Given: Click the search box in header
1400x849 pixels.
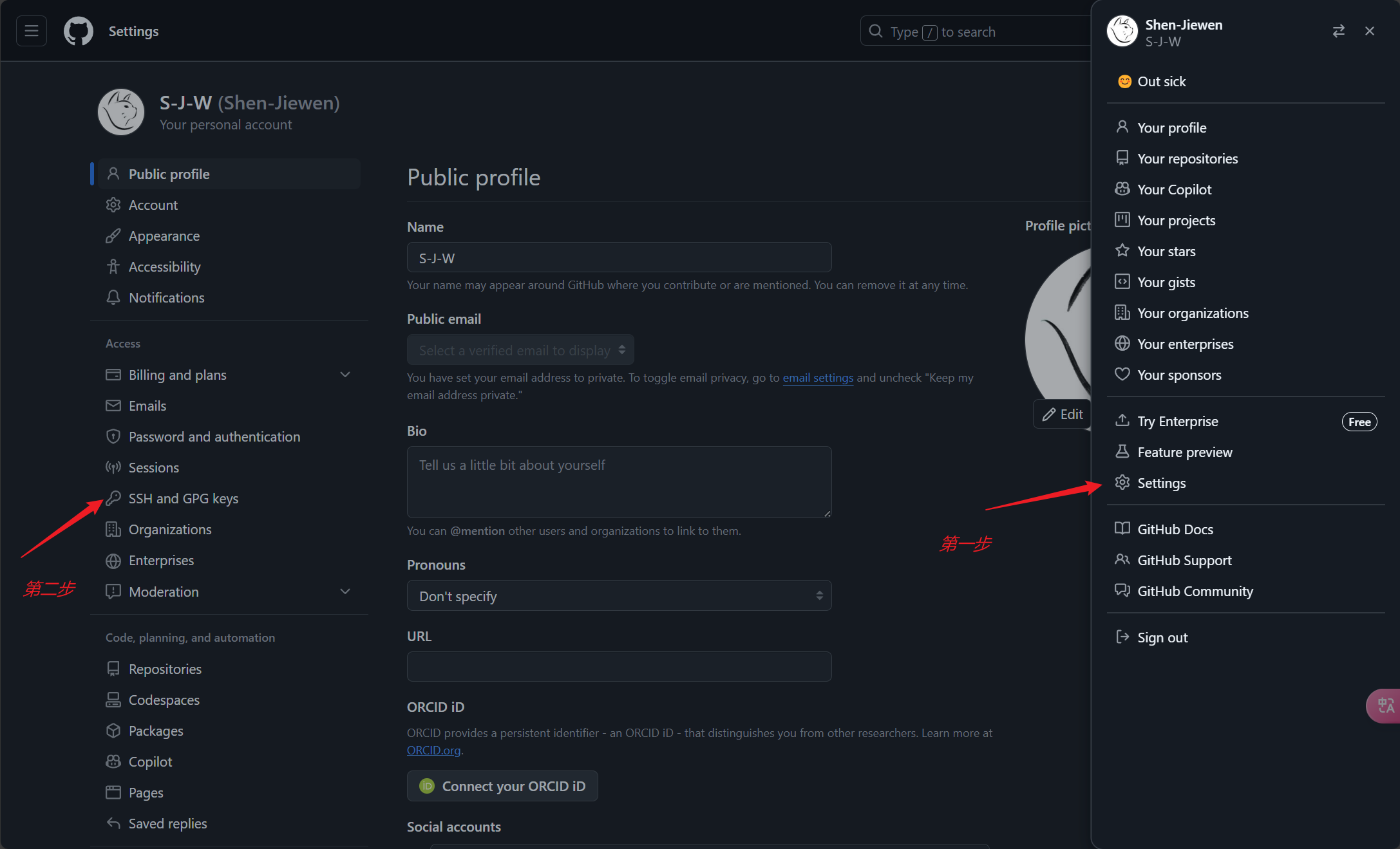Looking at the screenshot, I should pyautogui.click(x=976, y=31).
